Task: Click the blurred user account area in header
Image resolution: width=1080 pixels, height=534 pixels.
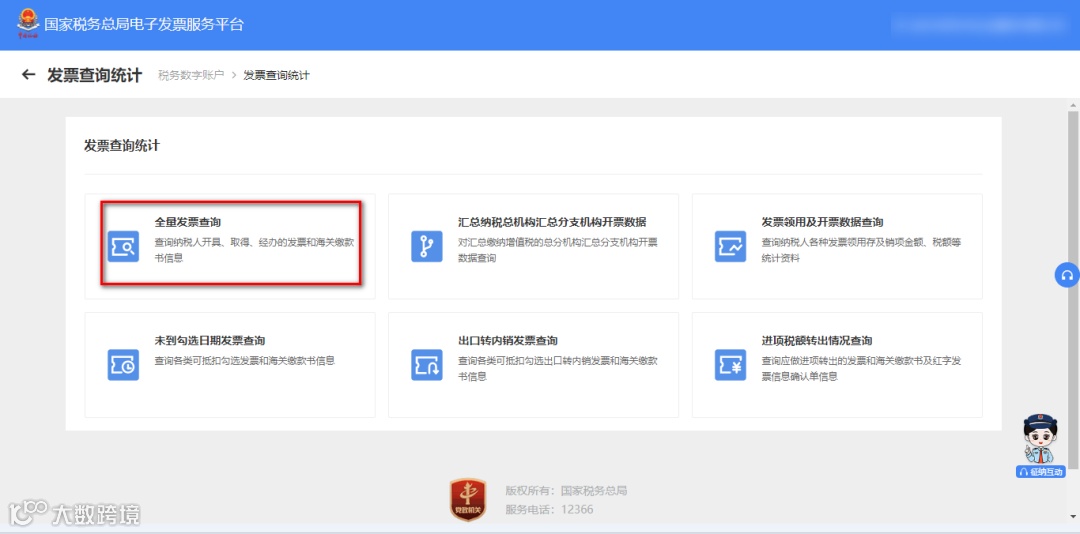Action: [x=977, y=24]
